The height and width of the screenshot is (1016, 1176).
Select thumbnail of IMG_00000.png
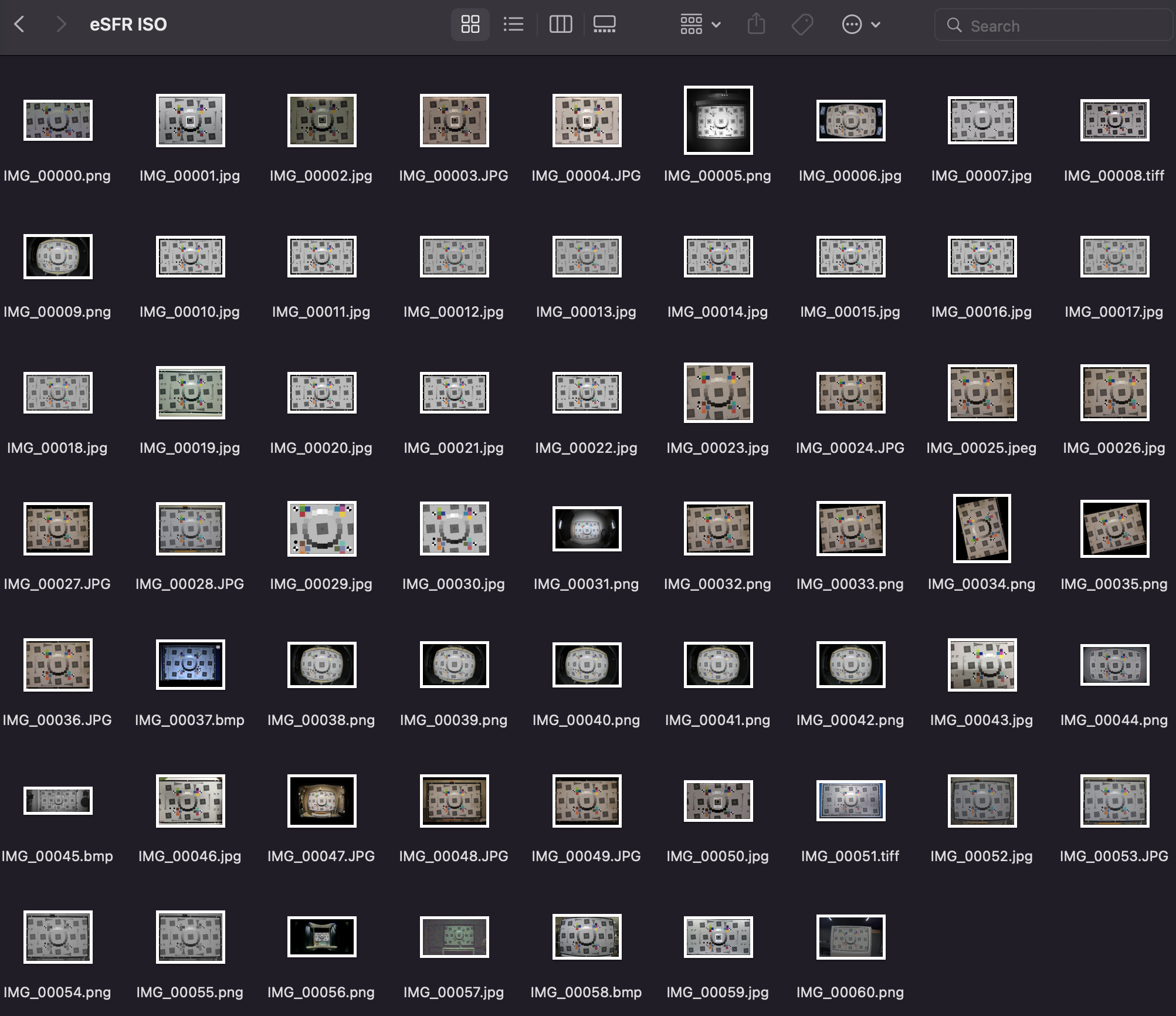click(x=58, y=120)
